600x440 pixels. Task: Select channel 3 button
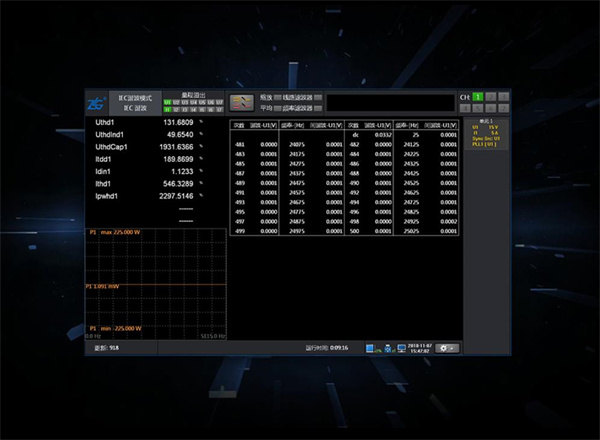click(503, 96)
